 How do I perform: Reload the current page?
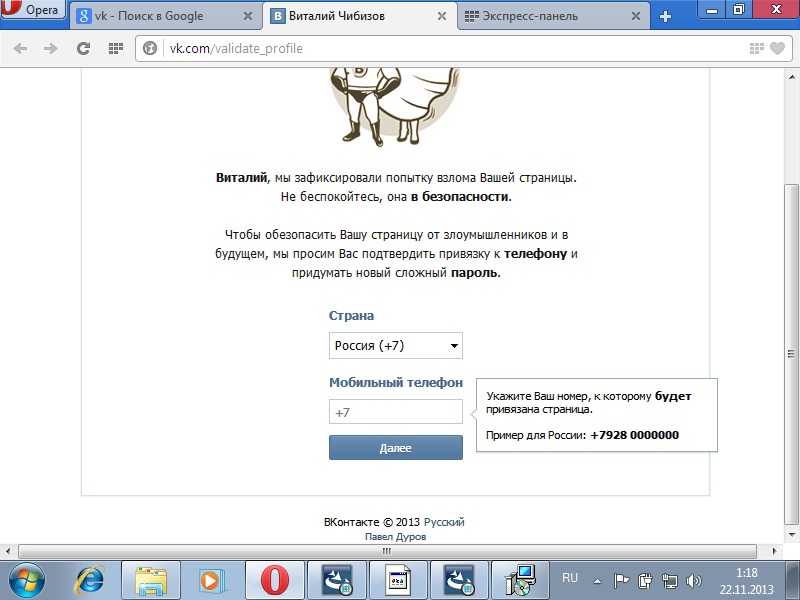[x=83, y=48]
